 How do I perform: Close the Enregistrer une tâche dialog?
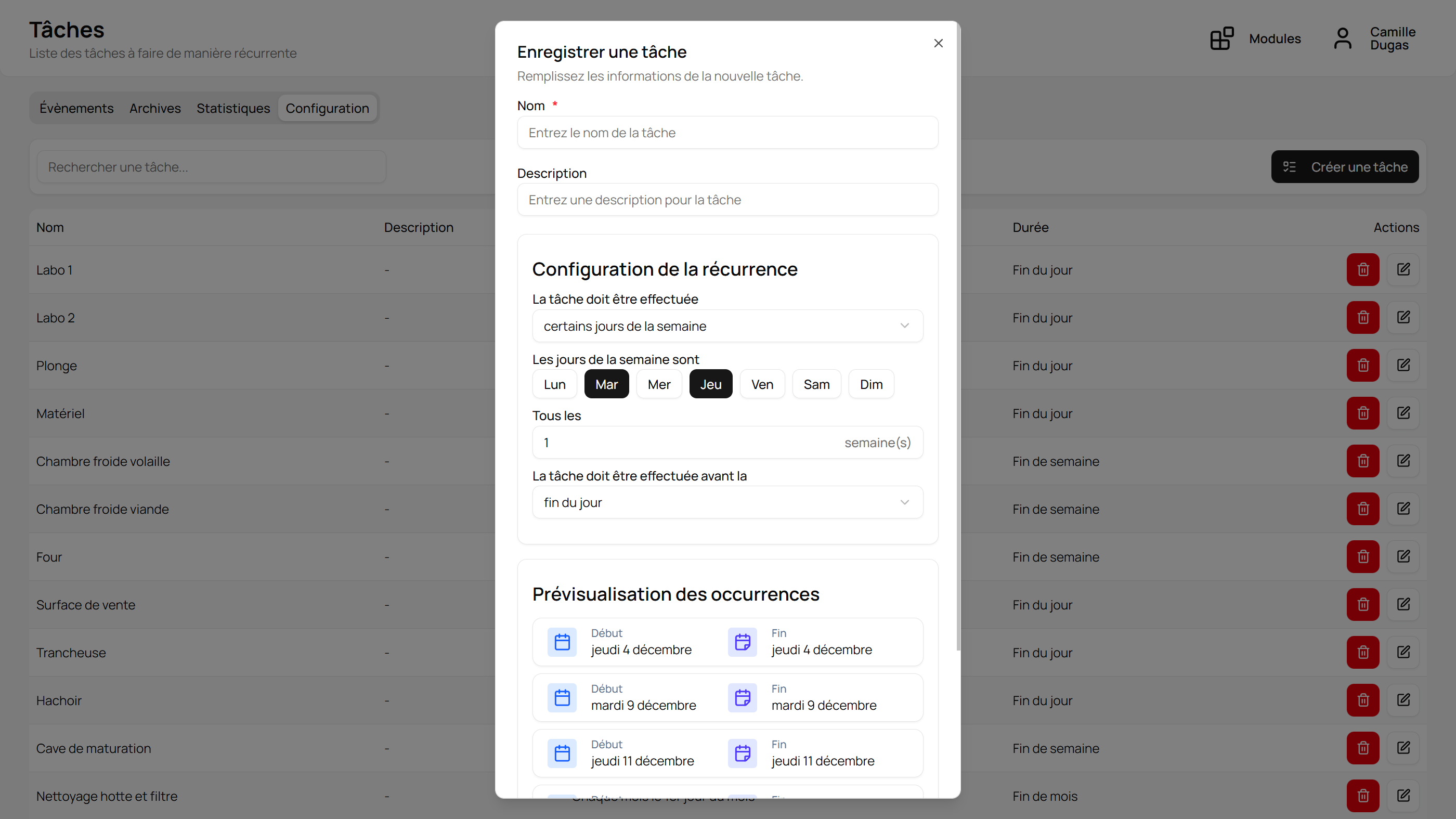click(x=938, y=44)
